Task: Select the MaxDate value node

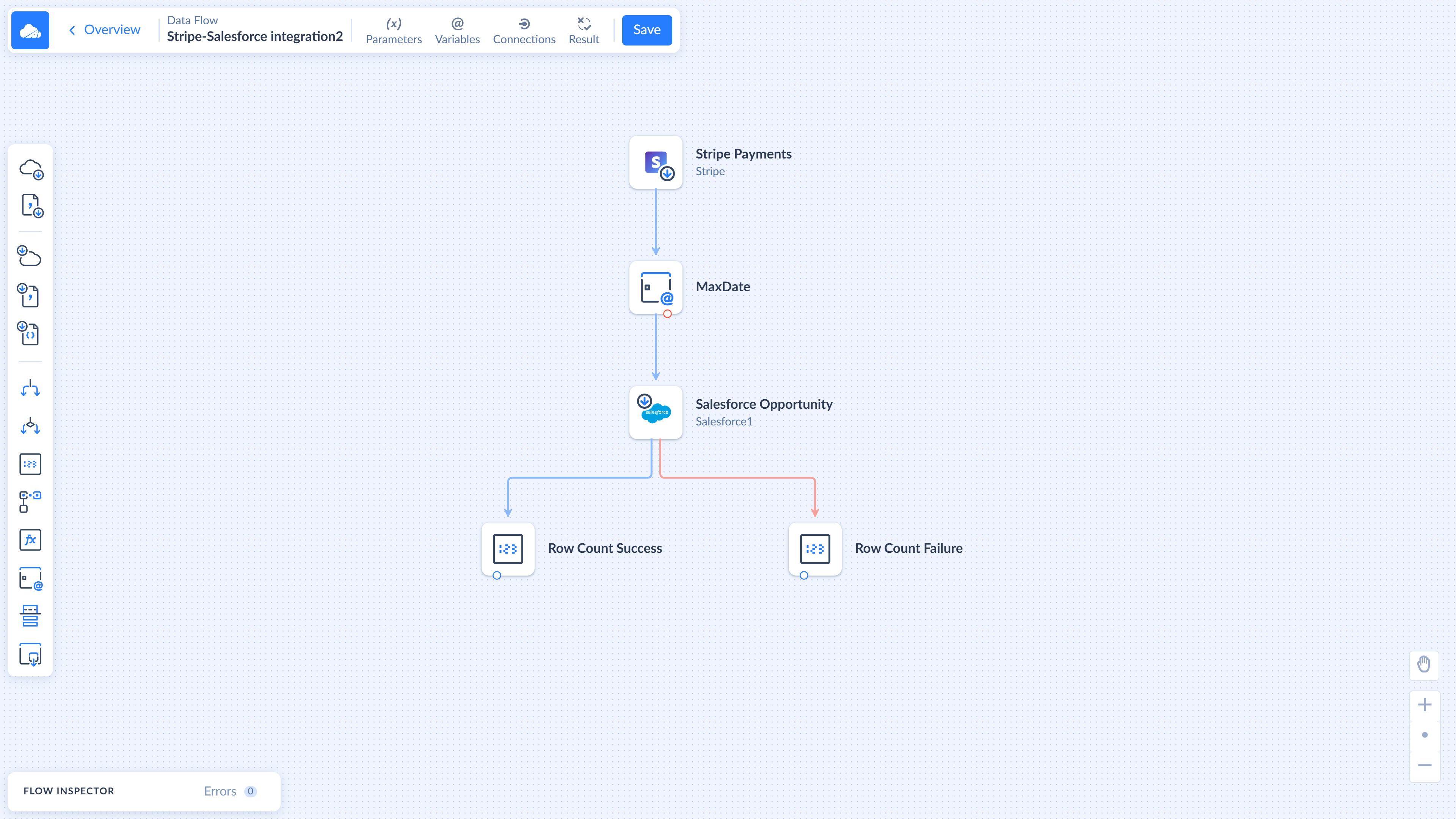Action: coord(656,287)
